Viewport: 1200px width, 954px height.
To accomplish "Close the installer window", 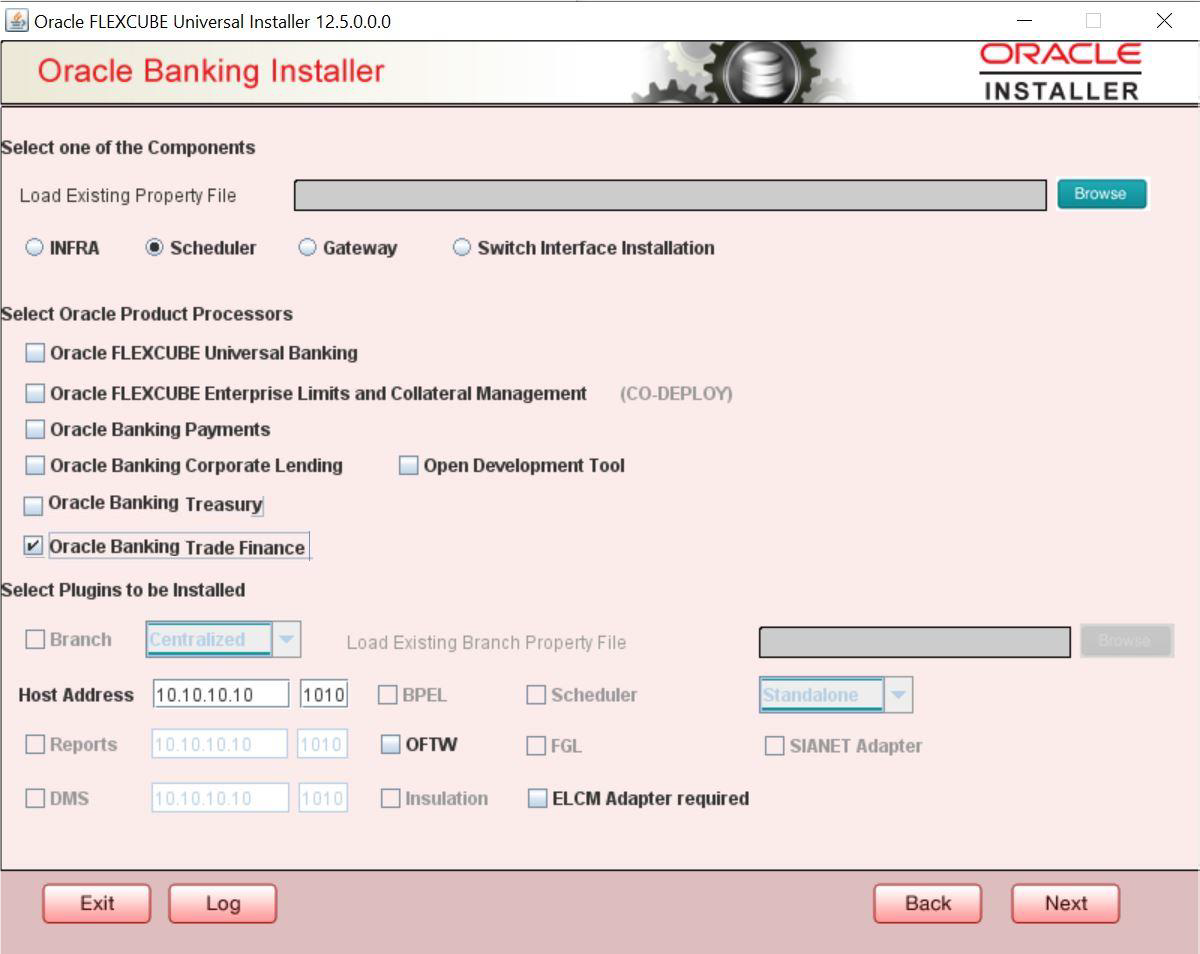I will click(1164, 21).
